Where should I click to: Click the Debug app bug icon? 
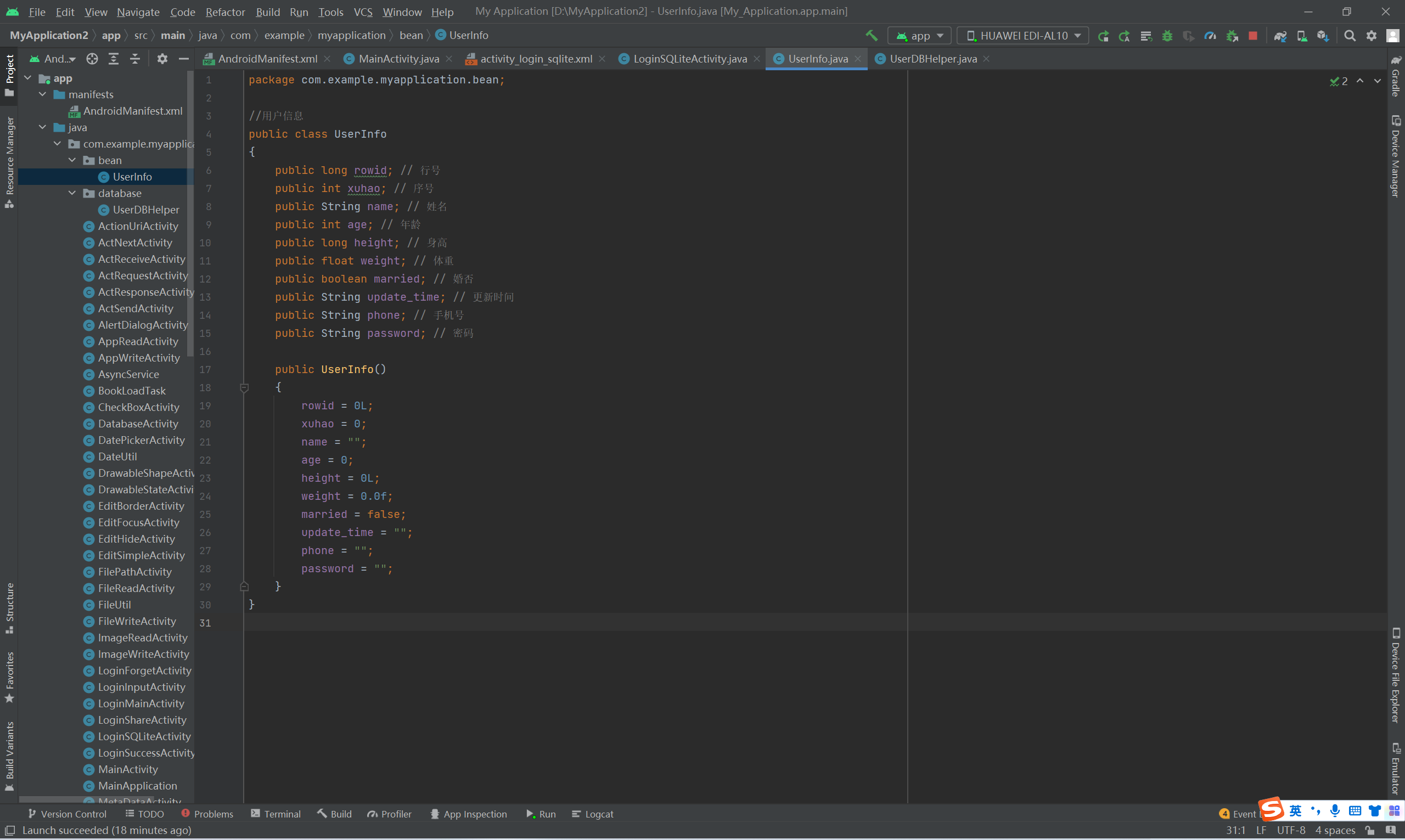pyautogui.click(x=1167, y=36)
